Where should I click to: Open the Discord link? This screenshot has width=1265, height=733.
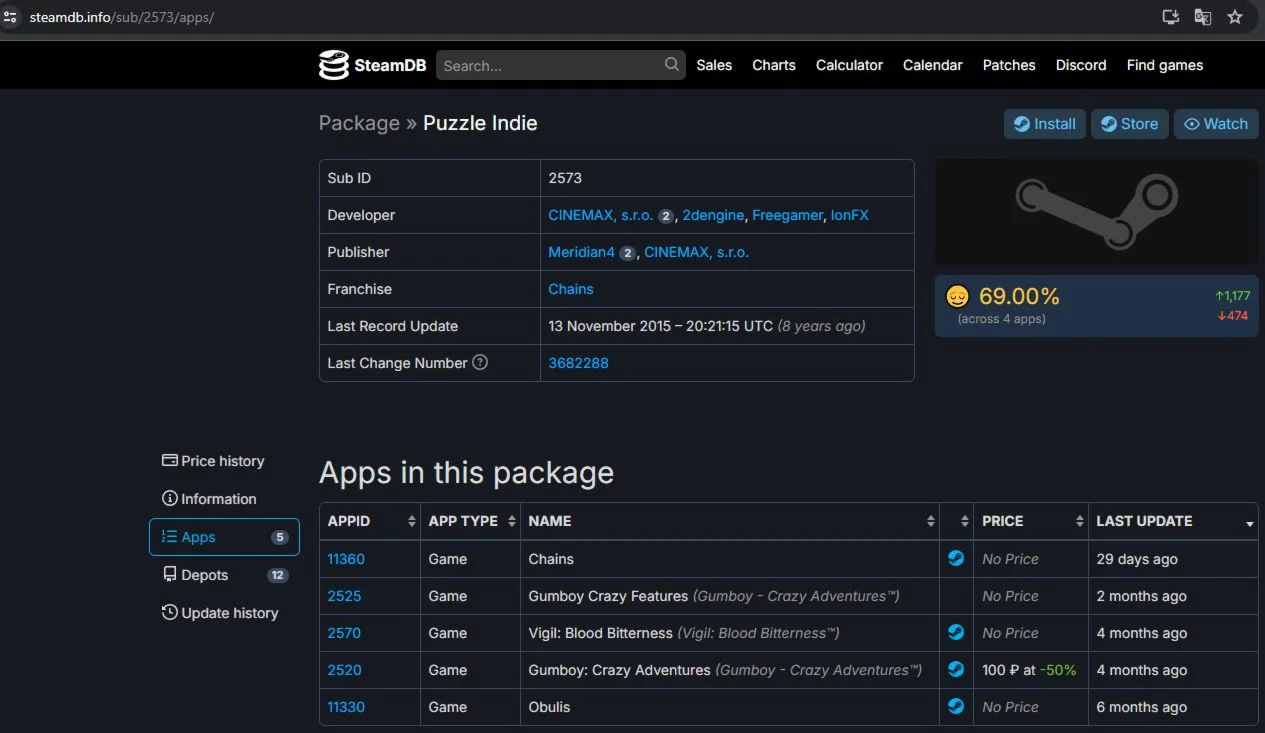[1081, 65]
